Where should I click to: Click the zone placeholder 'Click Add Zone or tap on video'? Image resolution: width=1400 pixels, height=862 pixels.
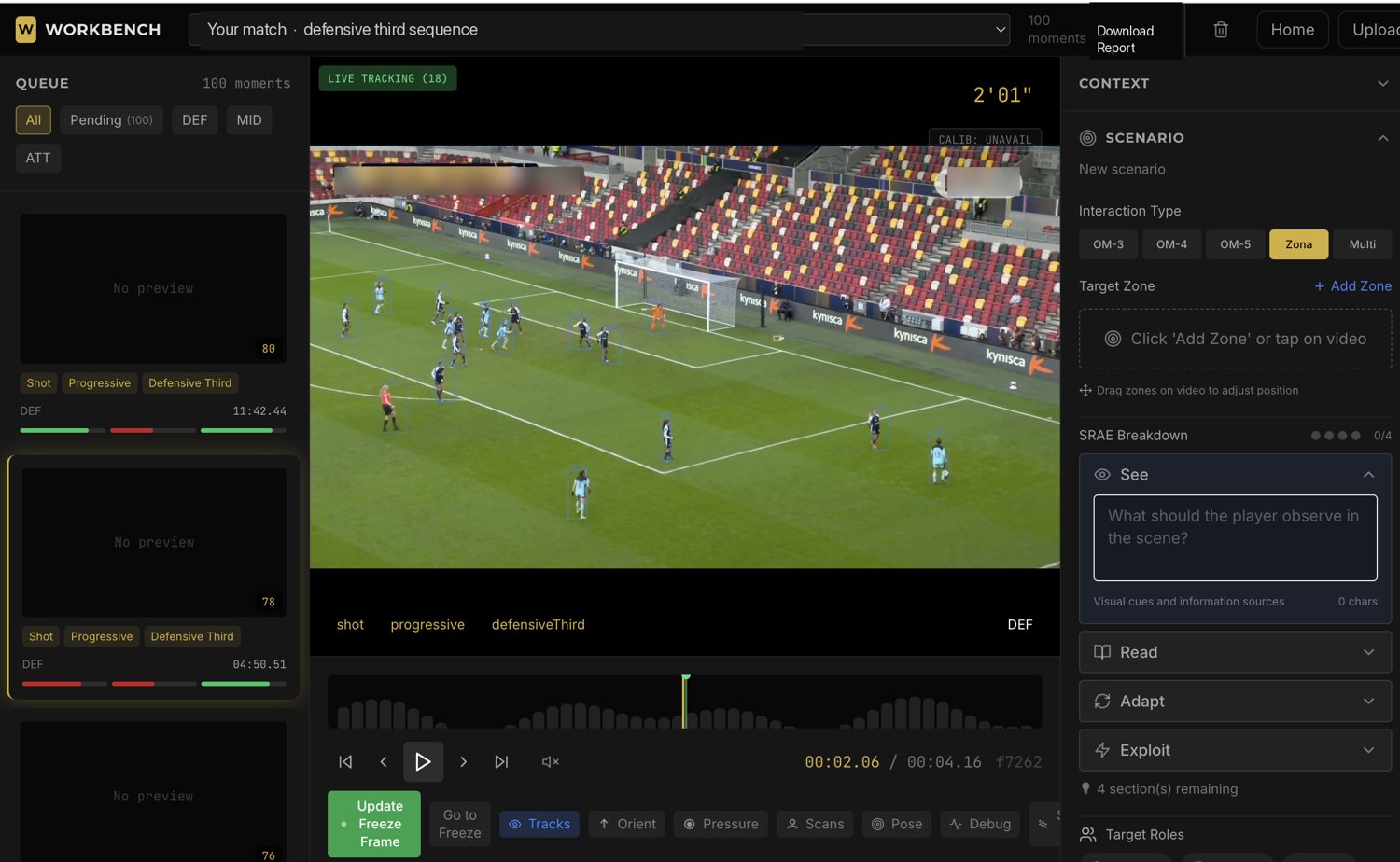pos(1235,339)
